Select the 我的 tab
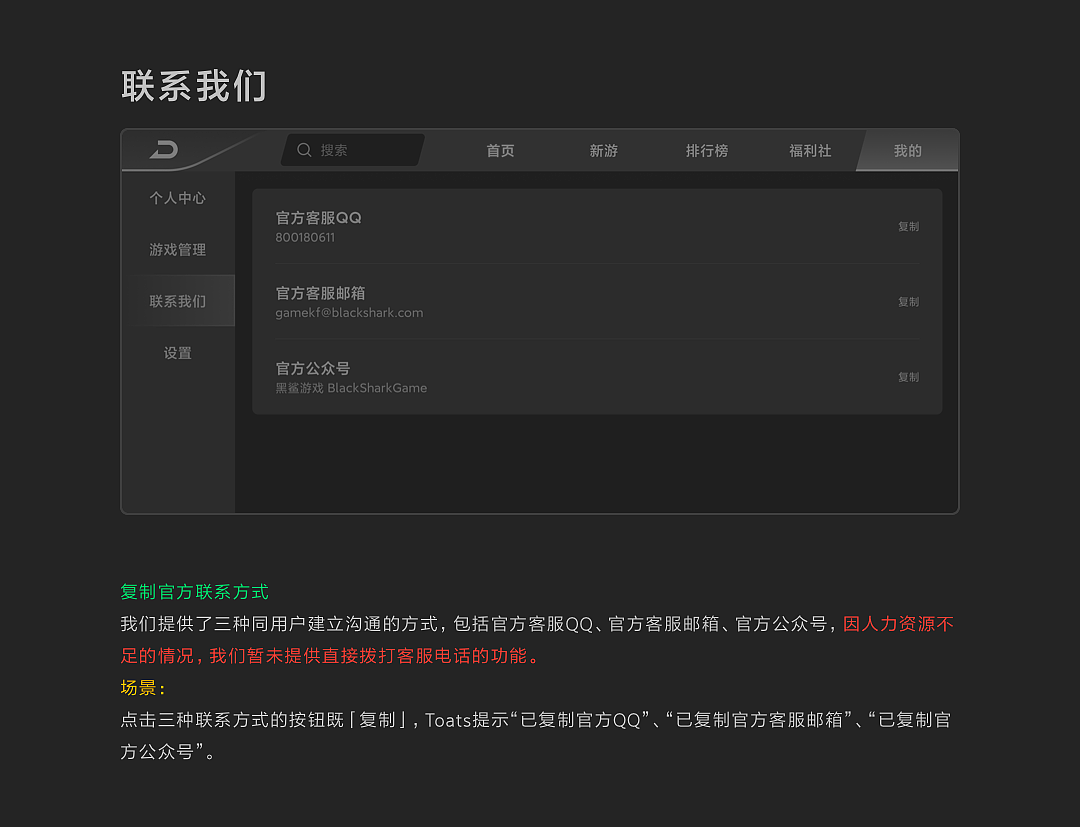Image resolution: width=1080 pixels, height=827 pixels. click(x=907, y=151)
